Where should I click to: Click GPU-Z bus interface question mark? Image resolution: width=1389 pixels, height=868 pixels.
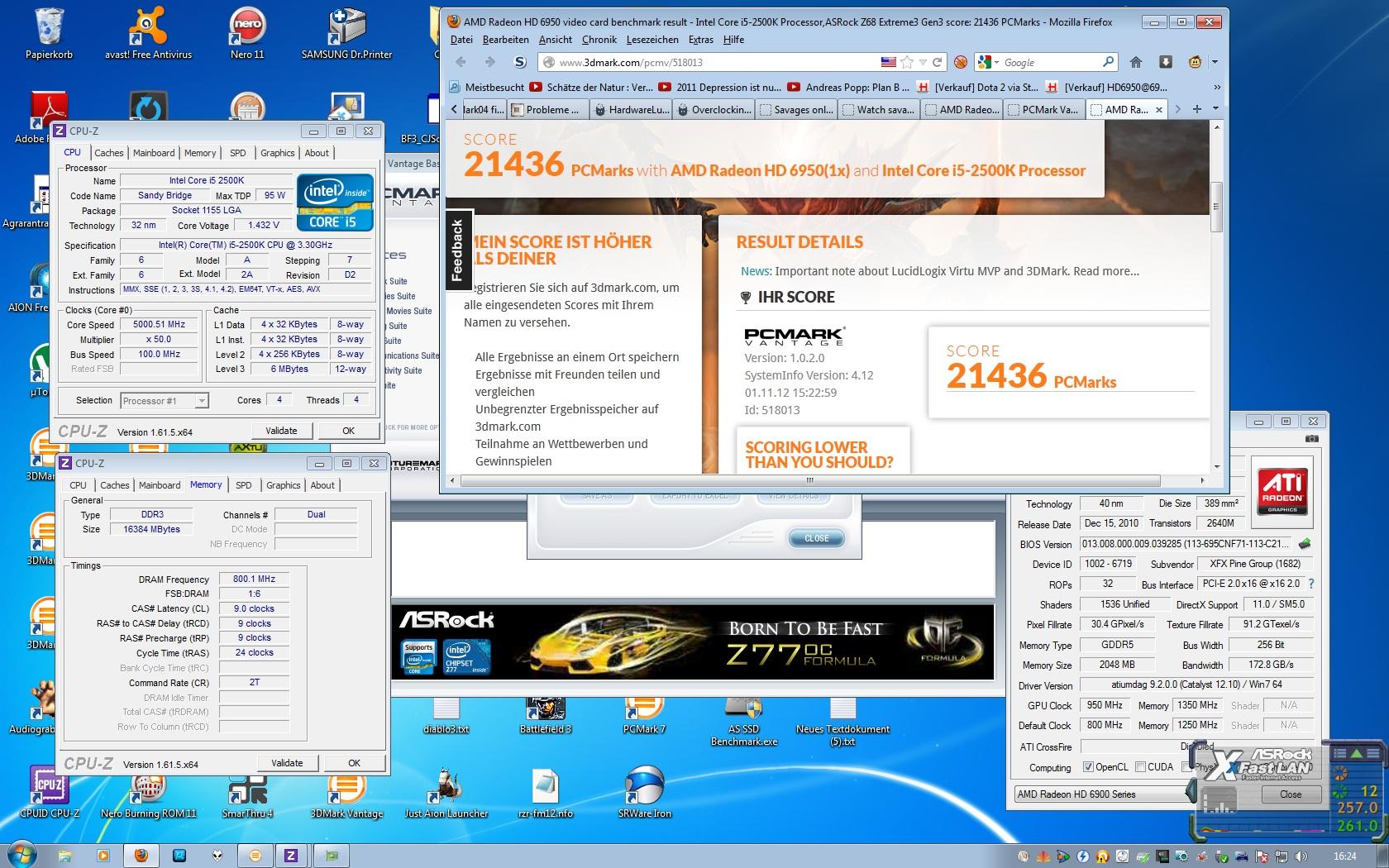(1311, 584)
